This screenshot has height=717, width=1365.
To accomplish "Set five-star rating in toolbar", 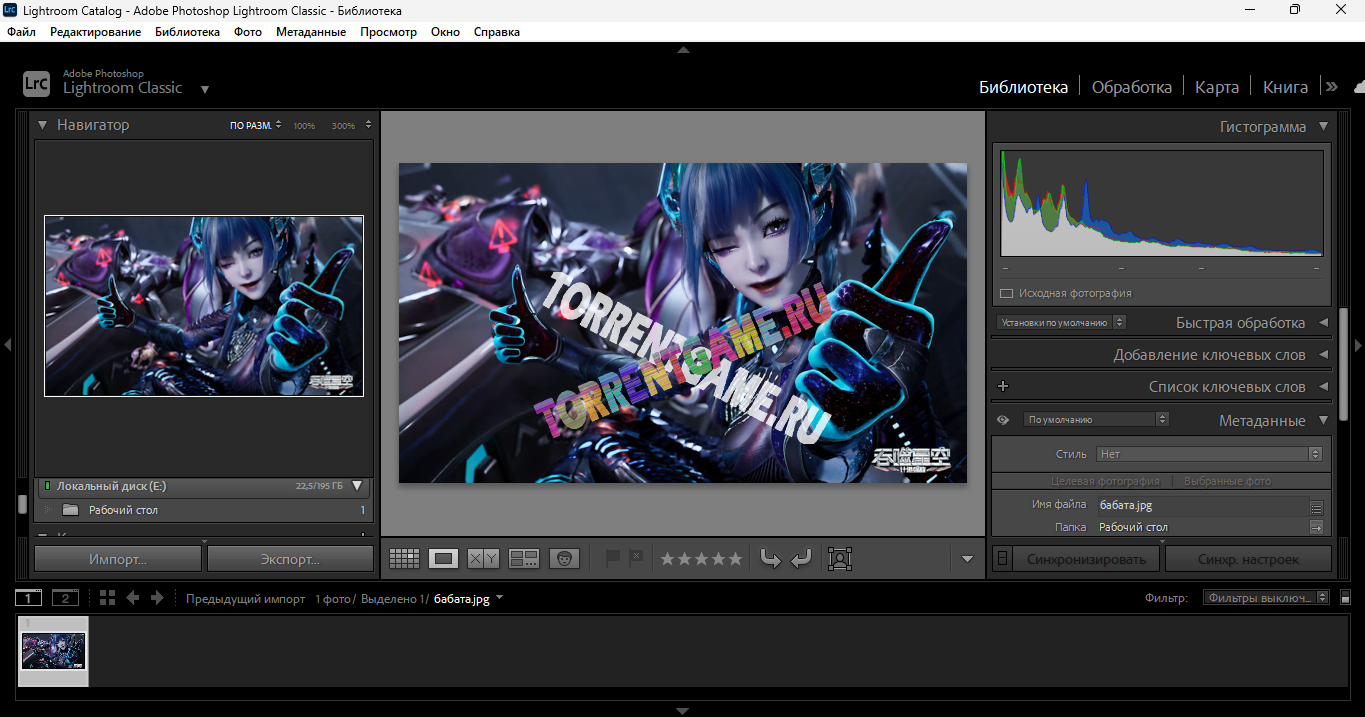I will point(735,559).
